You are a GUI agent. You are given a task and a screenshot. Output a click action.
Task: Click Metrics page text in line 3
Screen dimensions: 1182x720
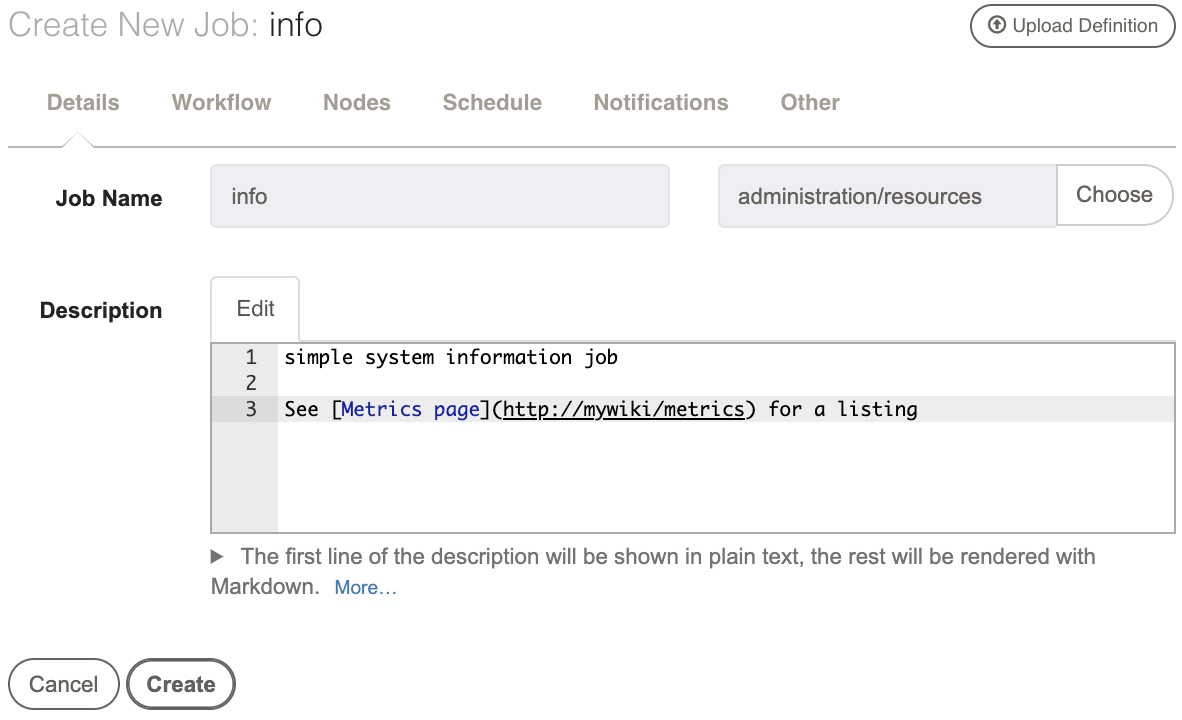coord(410,409)
